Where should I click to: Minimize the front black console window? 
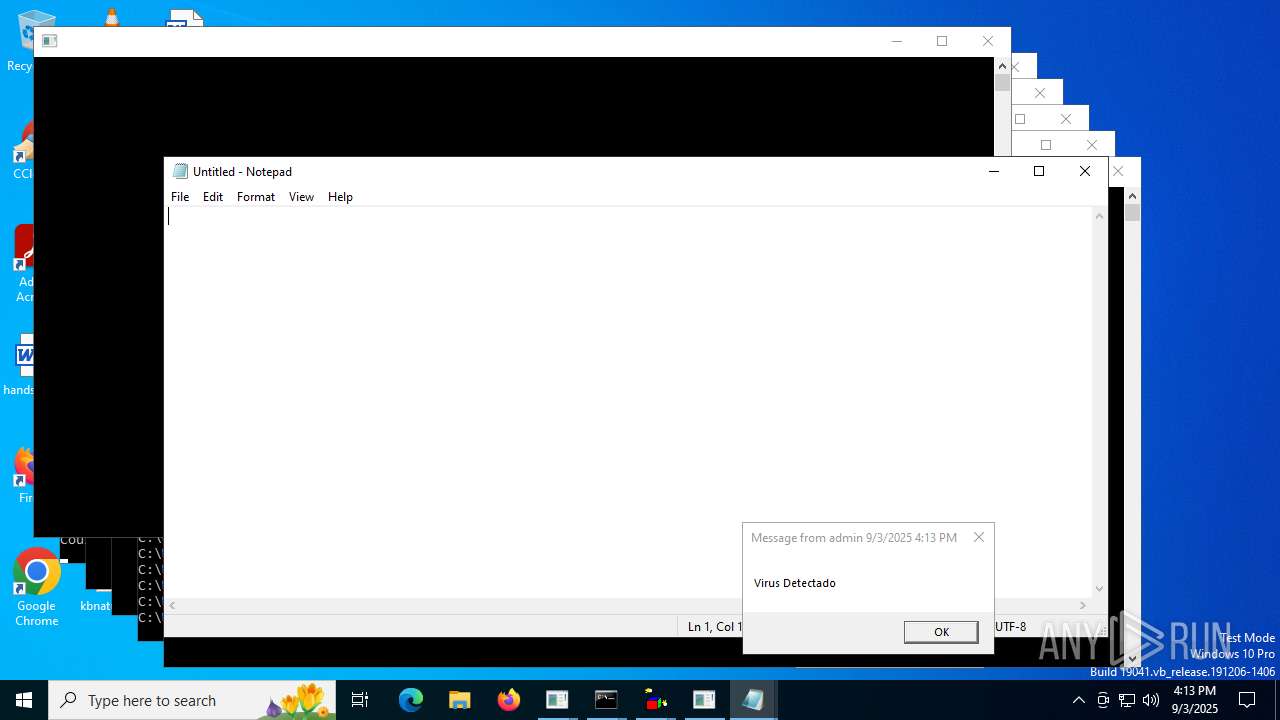pos(897,41)
